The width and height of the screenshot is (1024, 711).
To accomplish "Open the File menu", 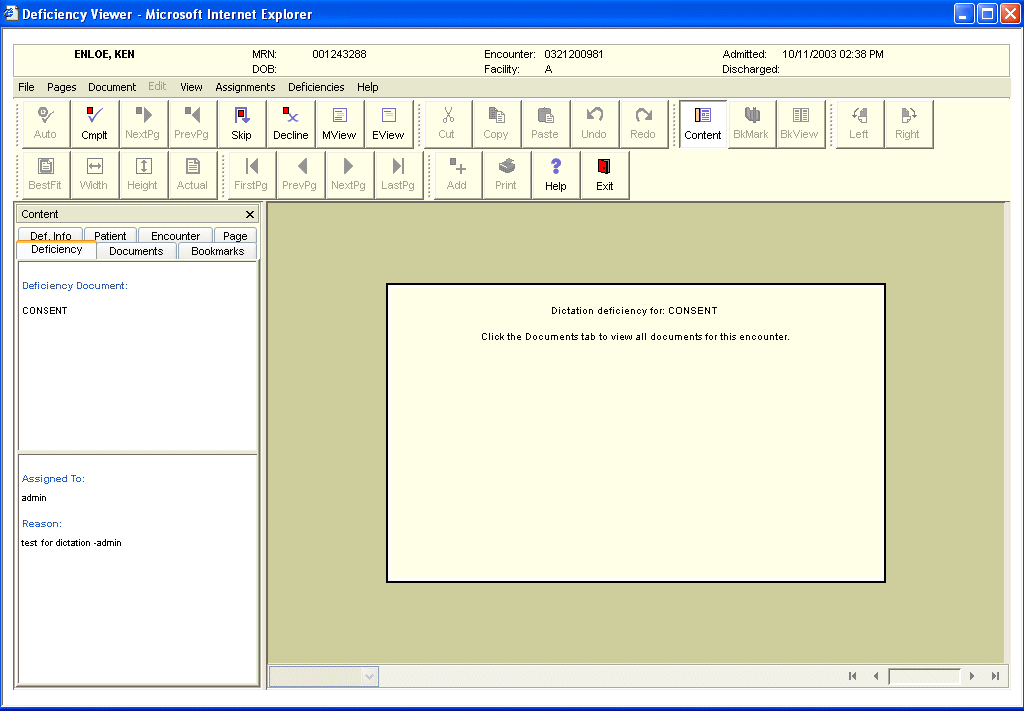I will click(26, 87).
